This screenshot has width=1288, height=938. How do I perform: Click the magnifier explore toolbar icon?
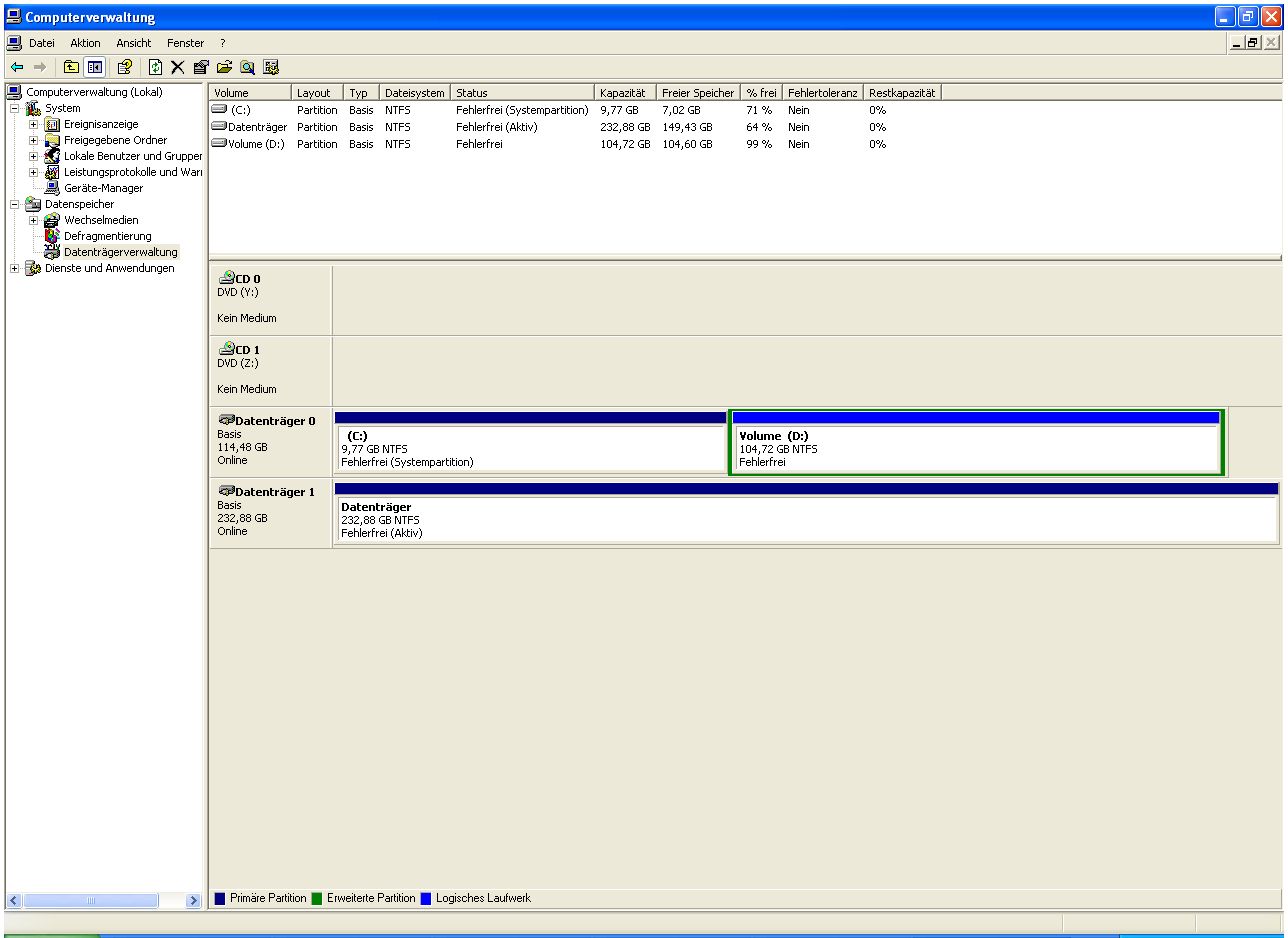tap(247, 67)
